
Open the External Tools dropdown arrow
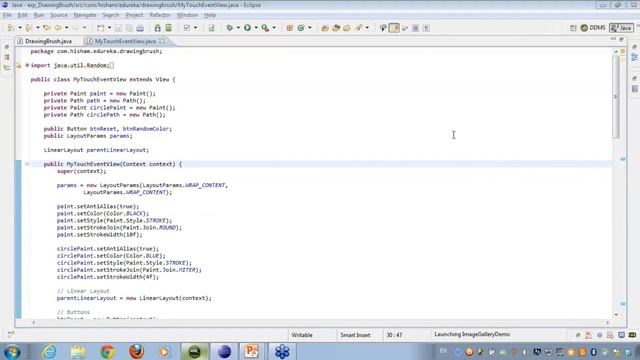pos(274,28)
